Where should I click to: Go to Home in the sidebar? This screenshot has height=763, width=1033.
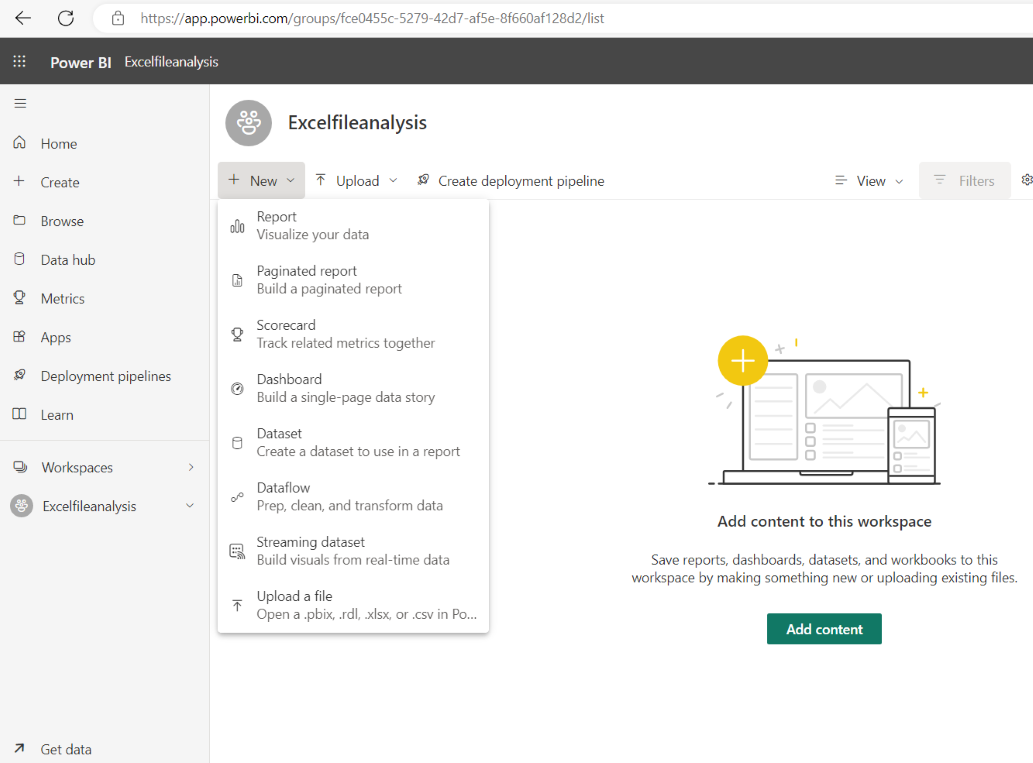click(105, 143)
